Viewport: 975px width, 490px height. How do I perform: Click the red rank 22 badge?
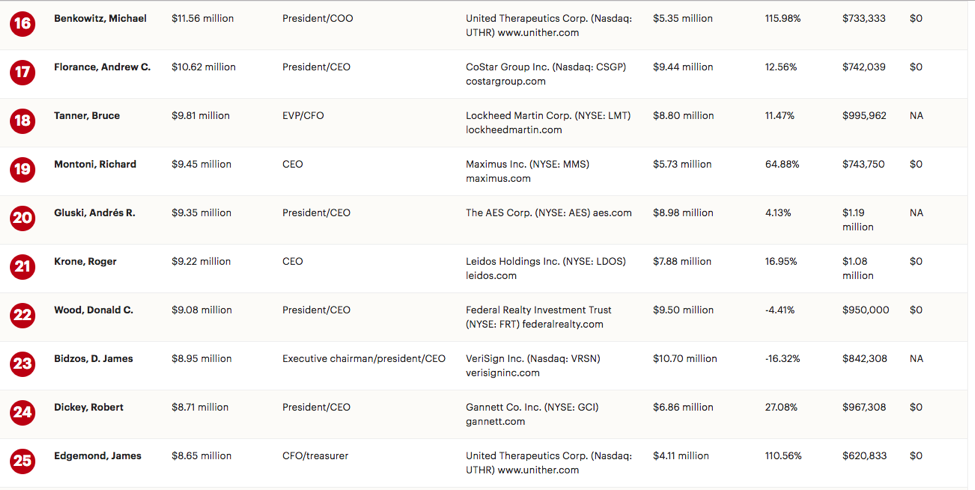pyautogui.click(x=22, y=315)
